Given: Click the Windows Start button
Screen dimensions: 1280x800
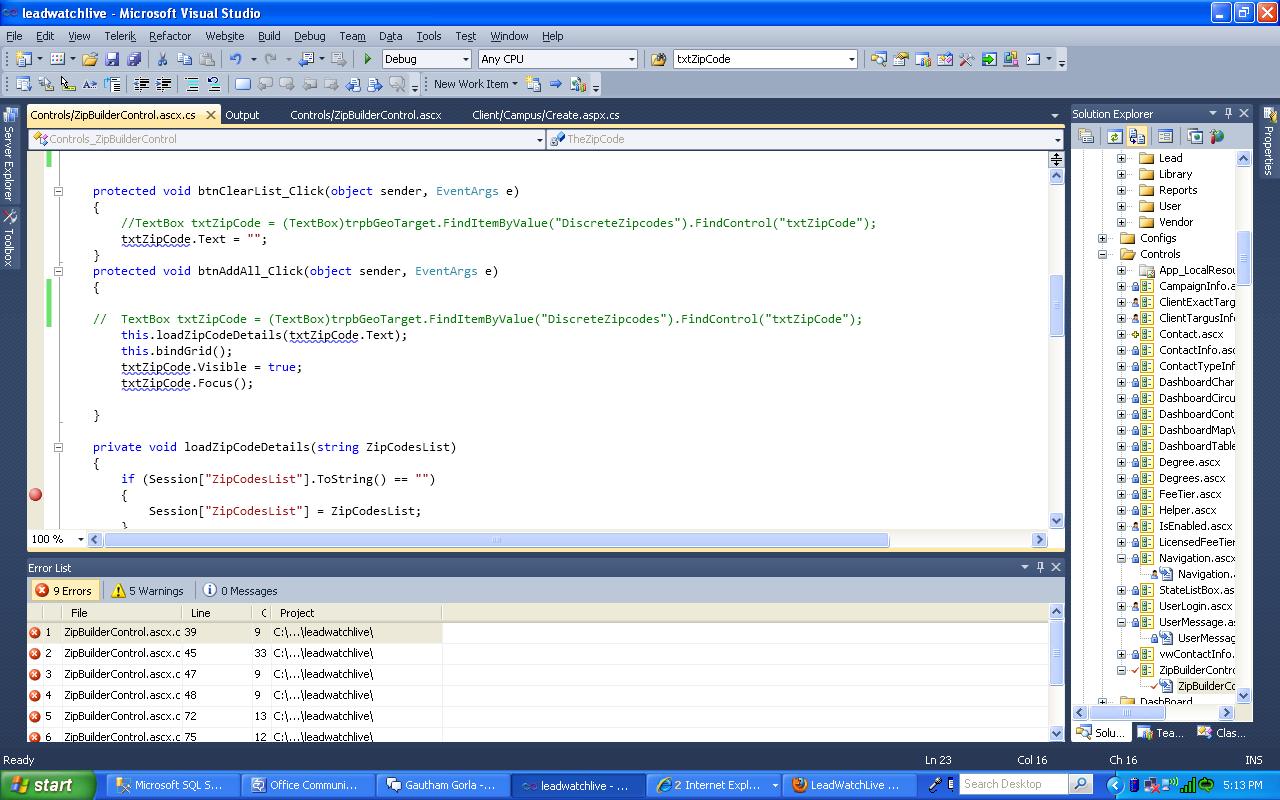Looking at the screenshot, I should [48, 785].
